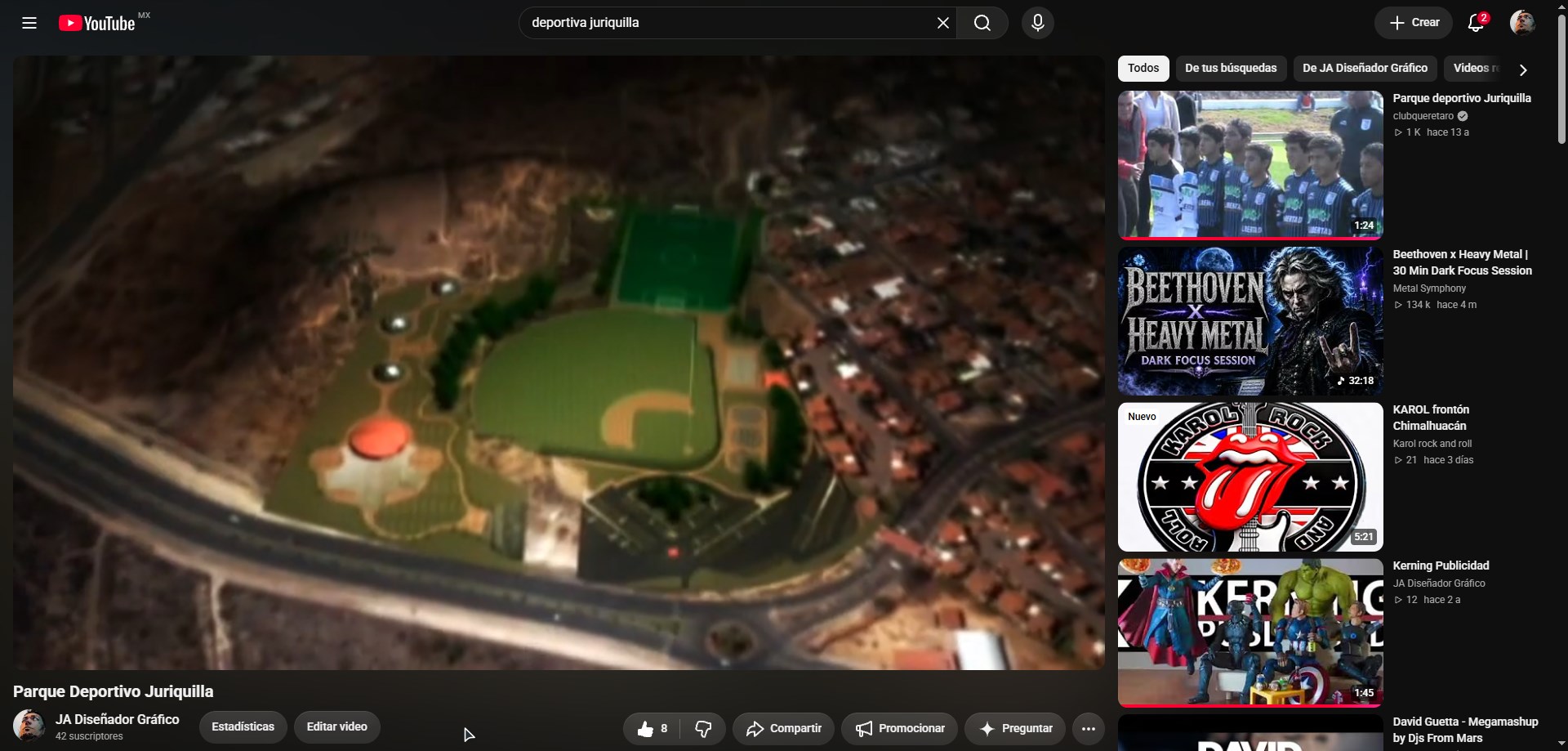Click the Preguntar button
This screenshot has height=751, width=1568.
click(1015, 728)
